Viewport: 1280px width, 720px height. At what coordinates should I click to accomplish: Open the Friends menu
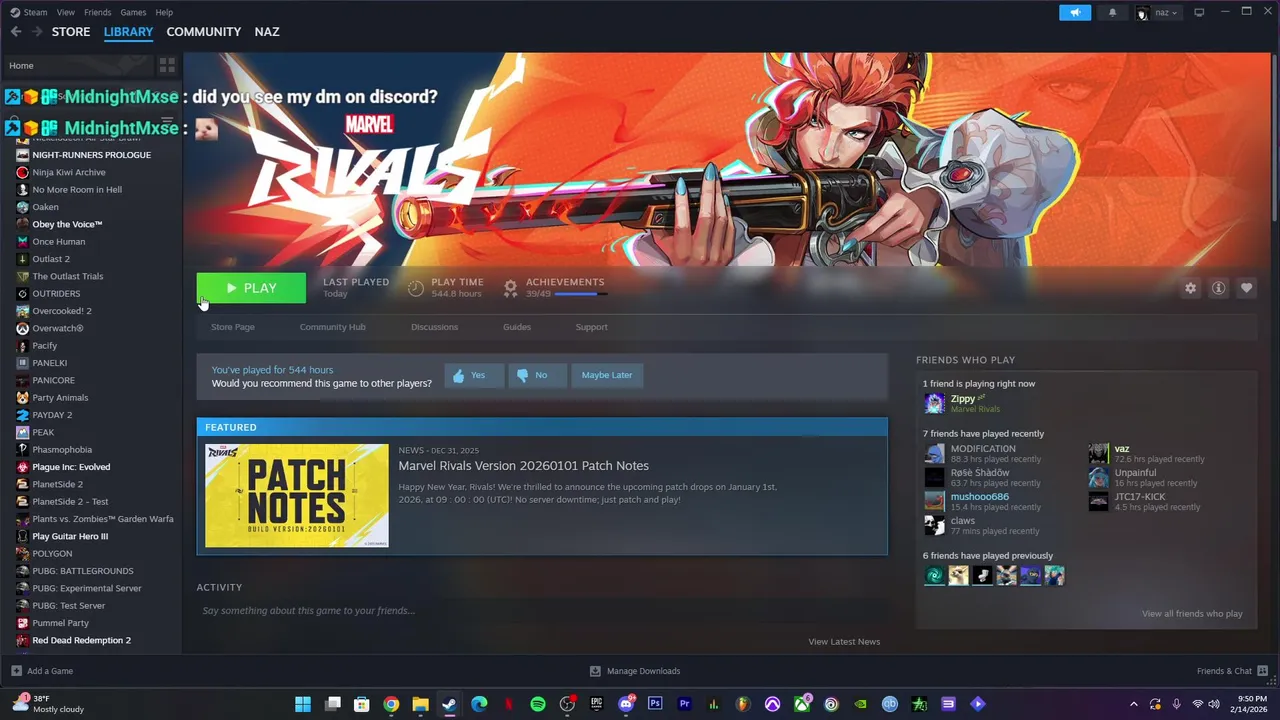[x=98, y=12]
